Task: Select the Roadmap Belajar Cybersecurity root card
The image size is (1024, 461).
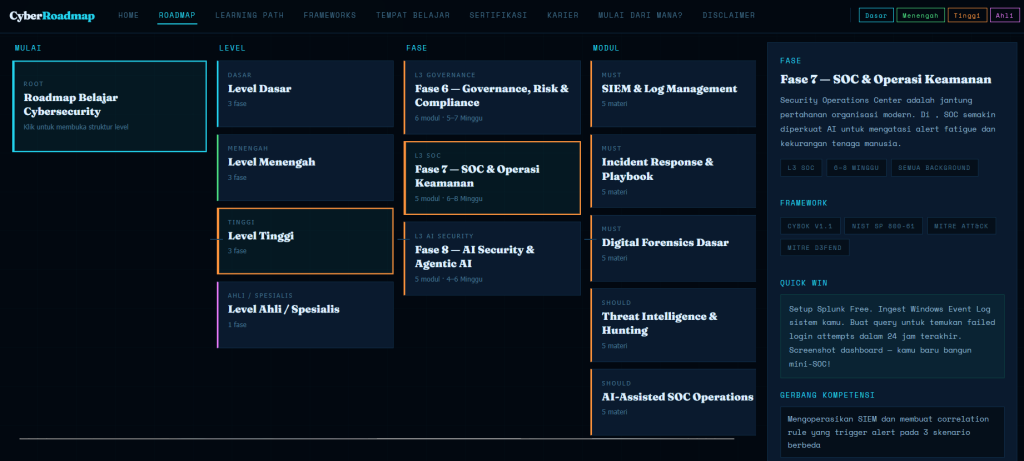Action: 110,106
